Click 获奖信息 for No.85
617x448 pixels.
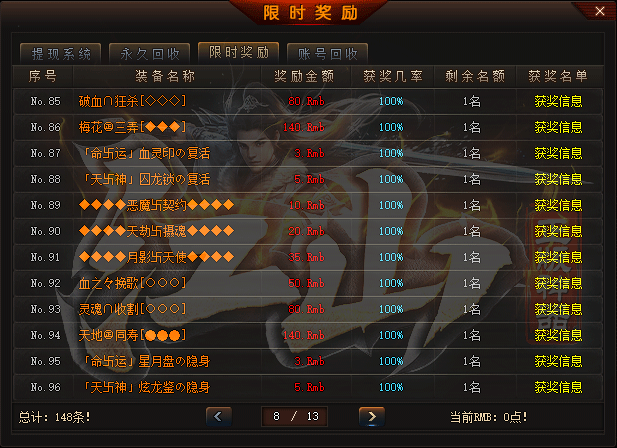tap(558, 101)
